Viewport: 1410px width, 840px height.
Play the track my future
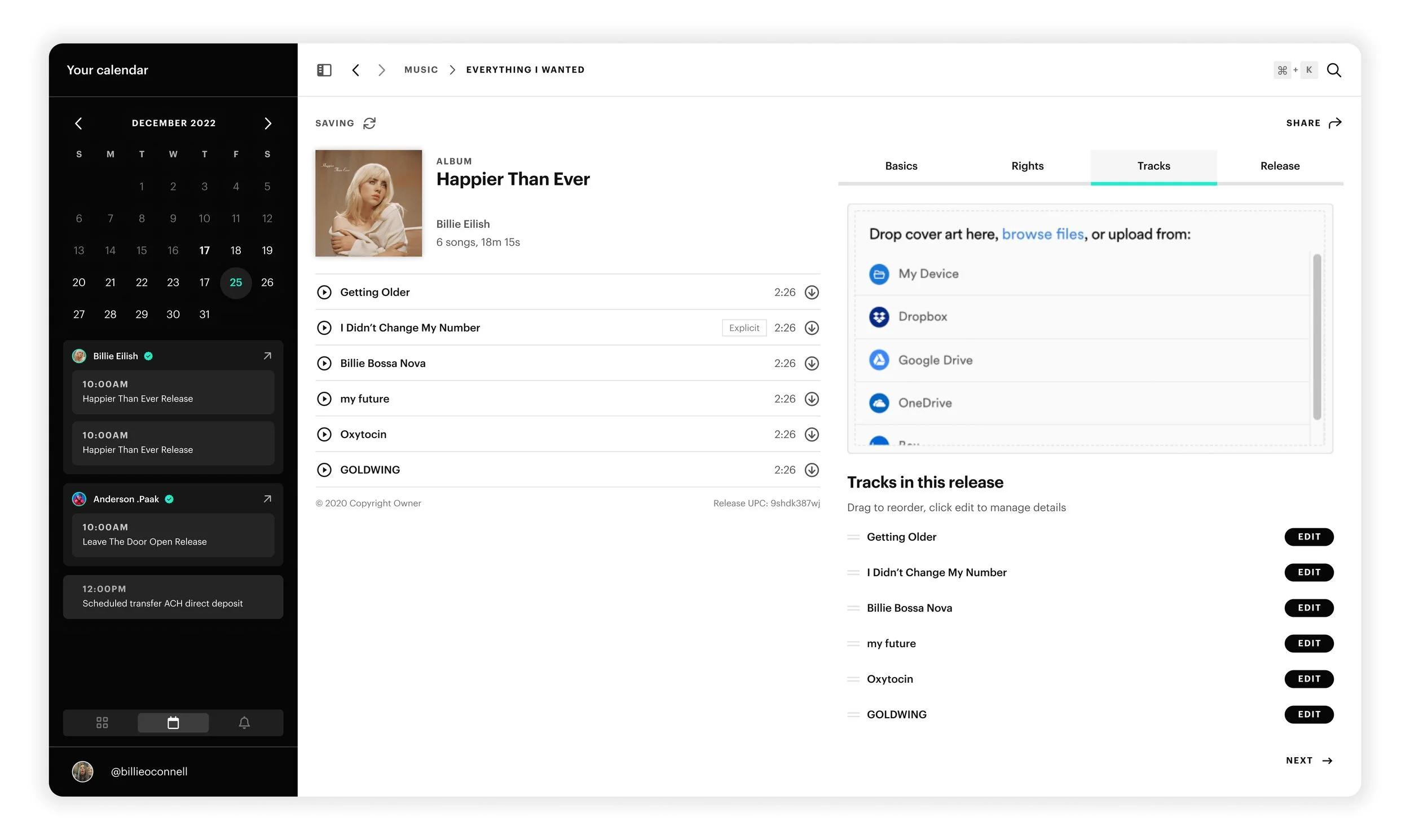coord(324,399)
